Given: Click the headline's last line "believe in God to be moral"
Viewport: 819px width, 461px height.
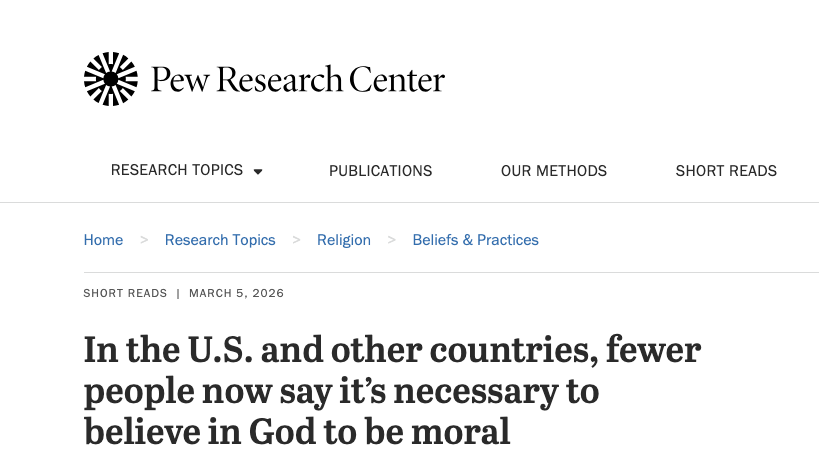Looking at the screenshot, I should 297,432.
